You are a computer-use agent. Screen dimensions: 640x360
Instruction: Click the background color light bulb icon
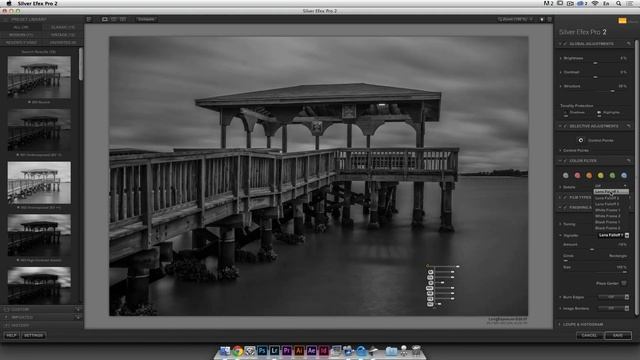(x=542, y=19)
